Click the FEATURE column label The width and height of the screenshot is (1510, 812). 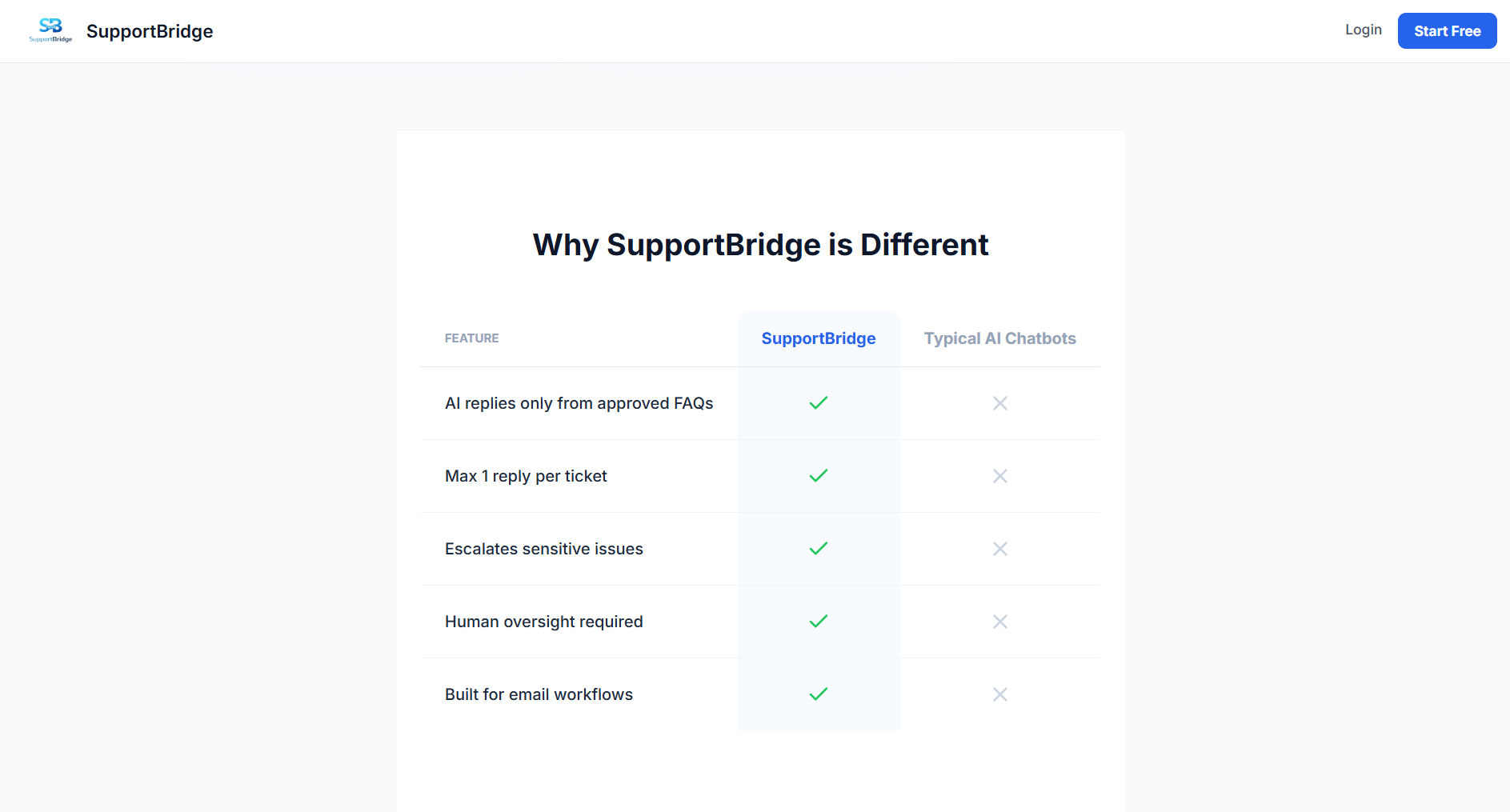471,338
